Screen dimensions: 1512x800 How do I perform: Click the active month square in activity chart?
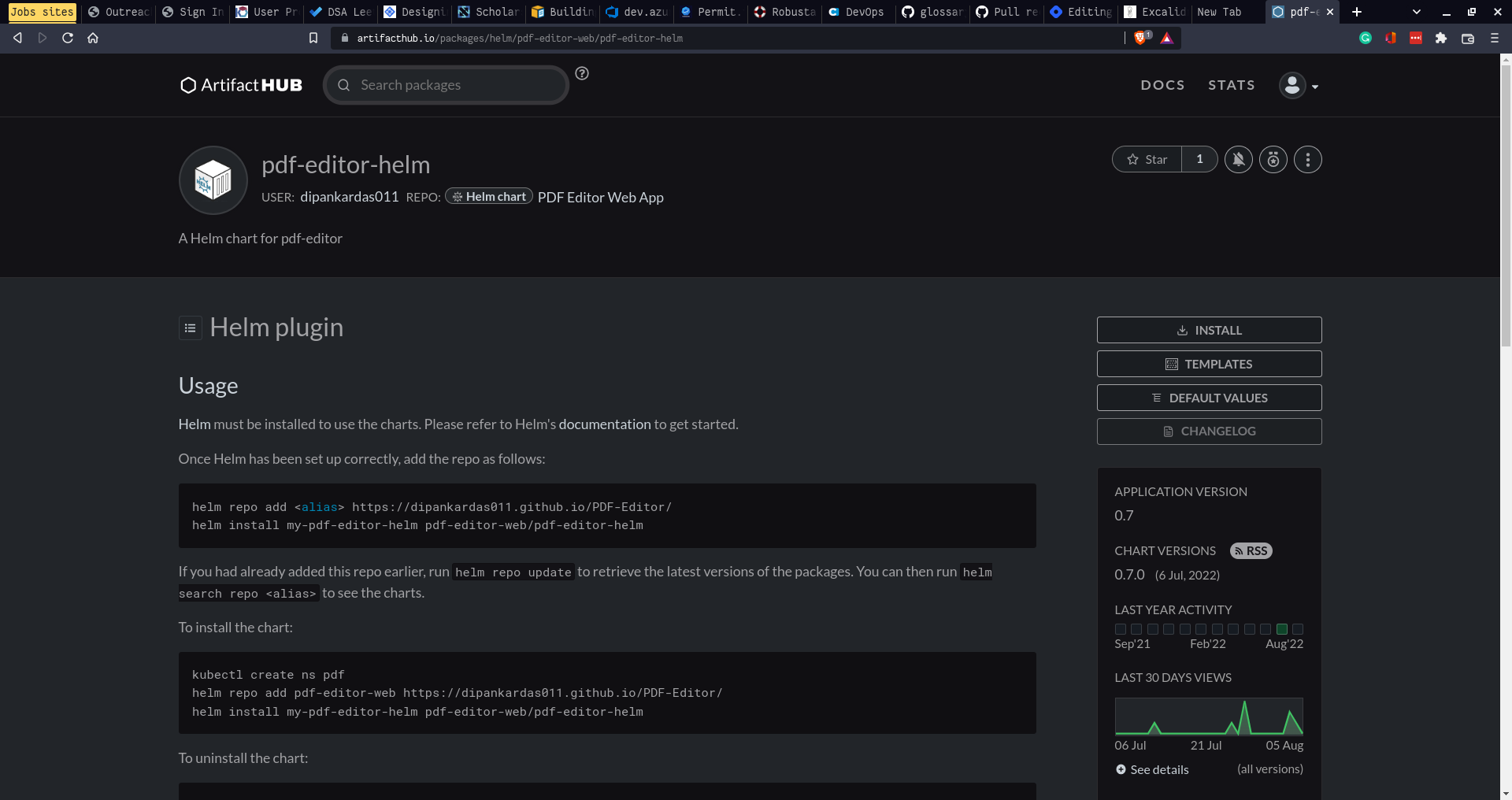[x=1282, y=629]
